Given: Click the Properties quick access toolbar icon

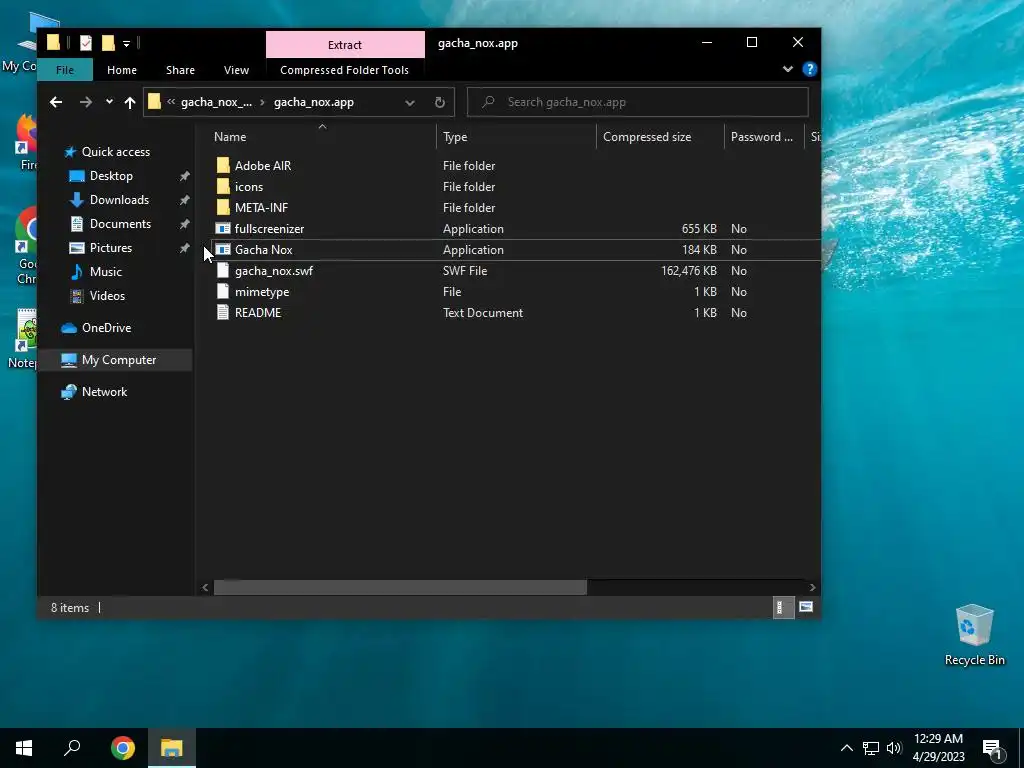Looking at the screenshot, I should (x=86, y=43).
